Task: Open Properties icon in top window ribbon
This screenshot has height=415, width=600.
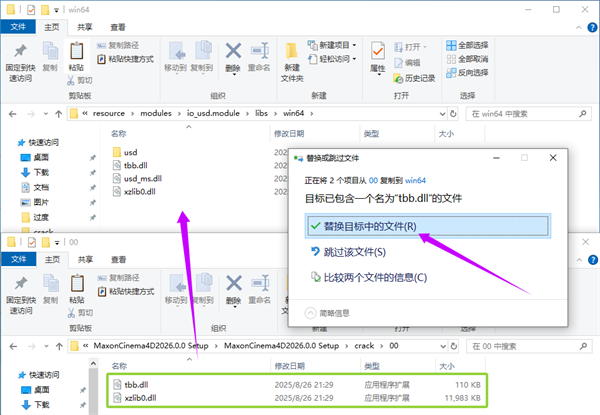Action: (378, 56)
